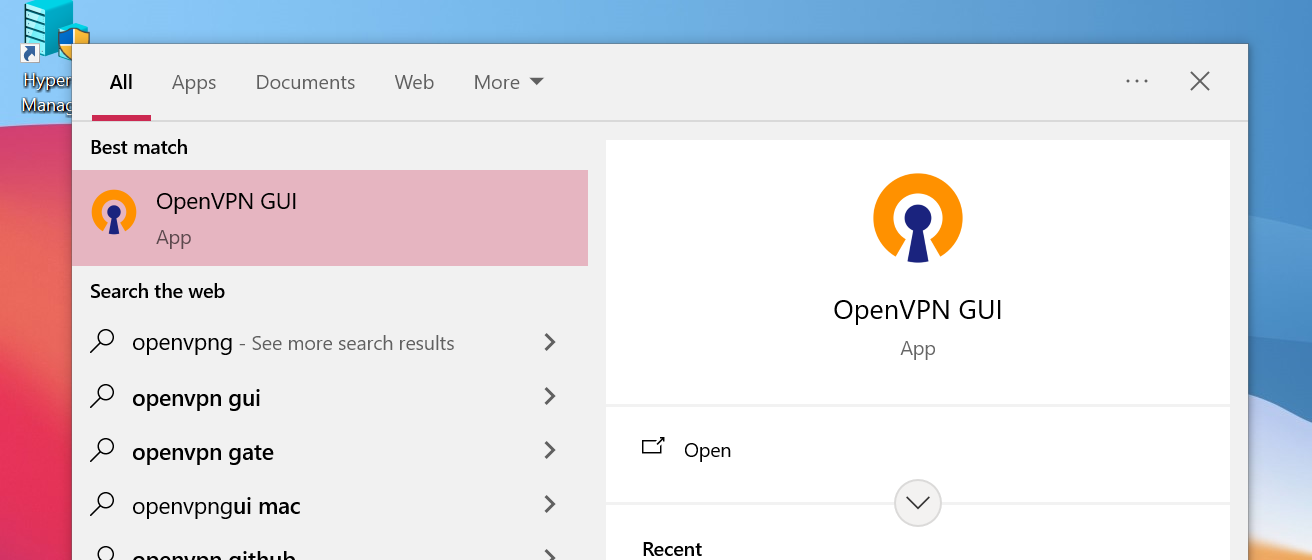Open the three-dot options menu
The width and height of the screenshot is (1312, 560).
point(1137,81)
